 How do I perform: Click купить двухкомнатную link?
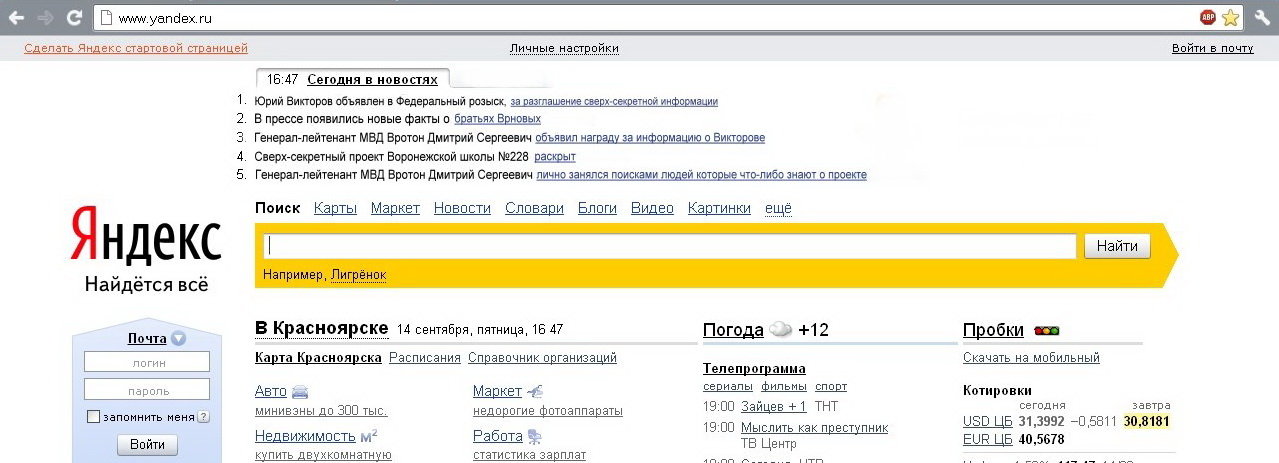coord(323,455)
